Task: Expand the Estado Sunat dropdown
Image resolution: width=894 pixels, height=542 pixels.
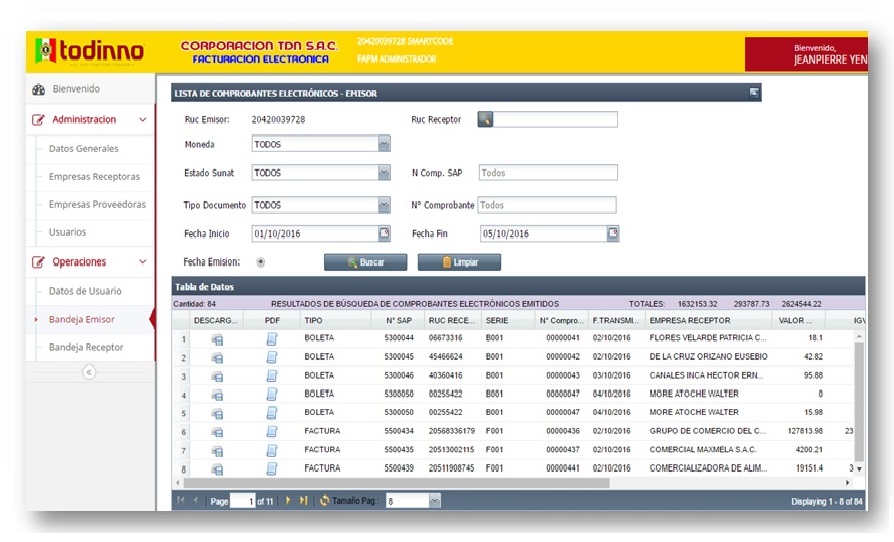Action: [x=384, y=173]
